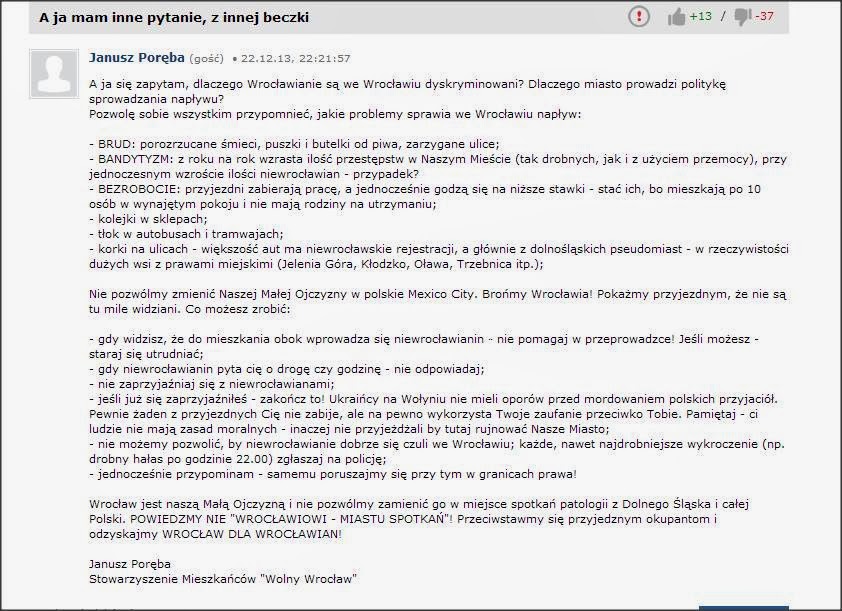Click the signature line "Stowarzyszenie Mieszkańców "Wolny Wrocław""
The width and height of the screenshot is (842, 611).
tap(223, 579)
